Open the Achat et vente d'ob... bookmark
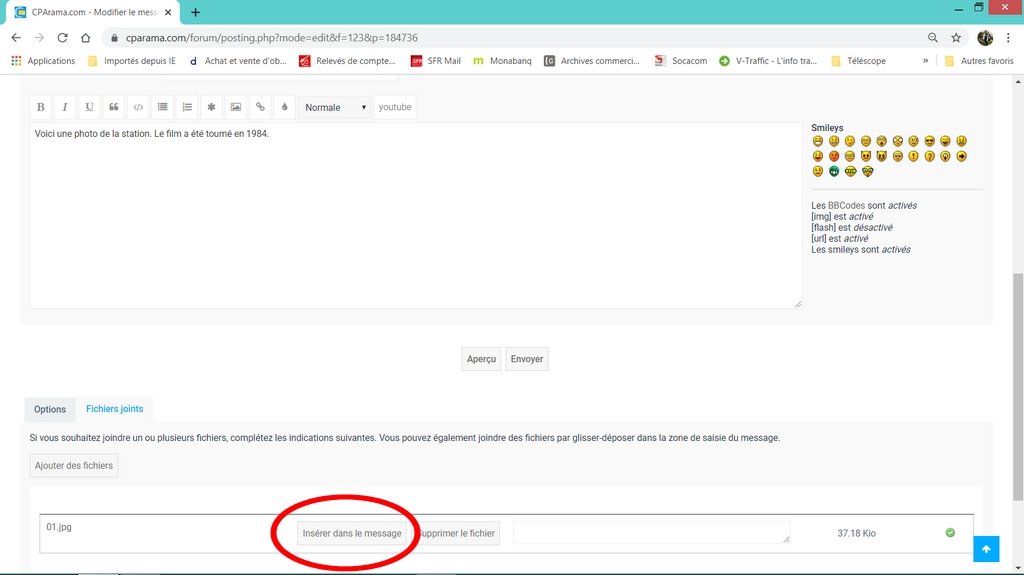The height and width of the screenshot is (575, 1024). pyautogui.click(x=238, y=61)
